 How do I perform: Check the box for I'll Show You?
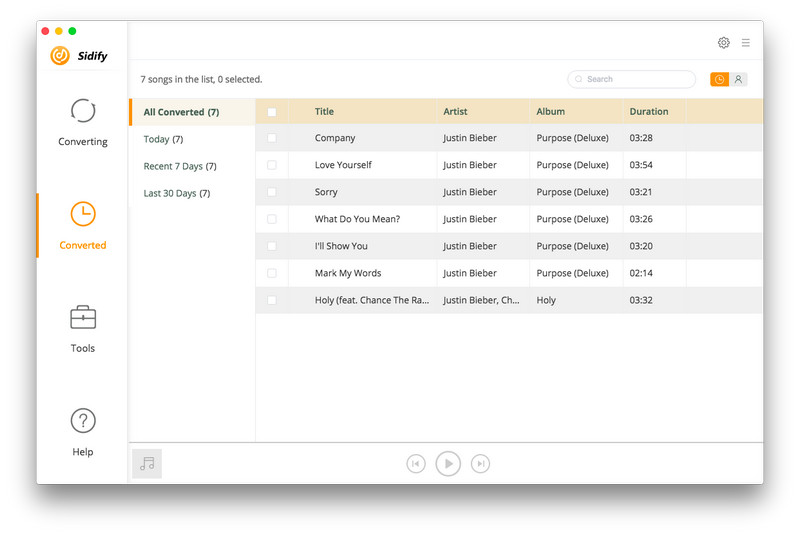[272, 246]
